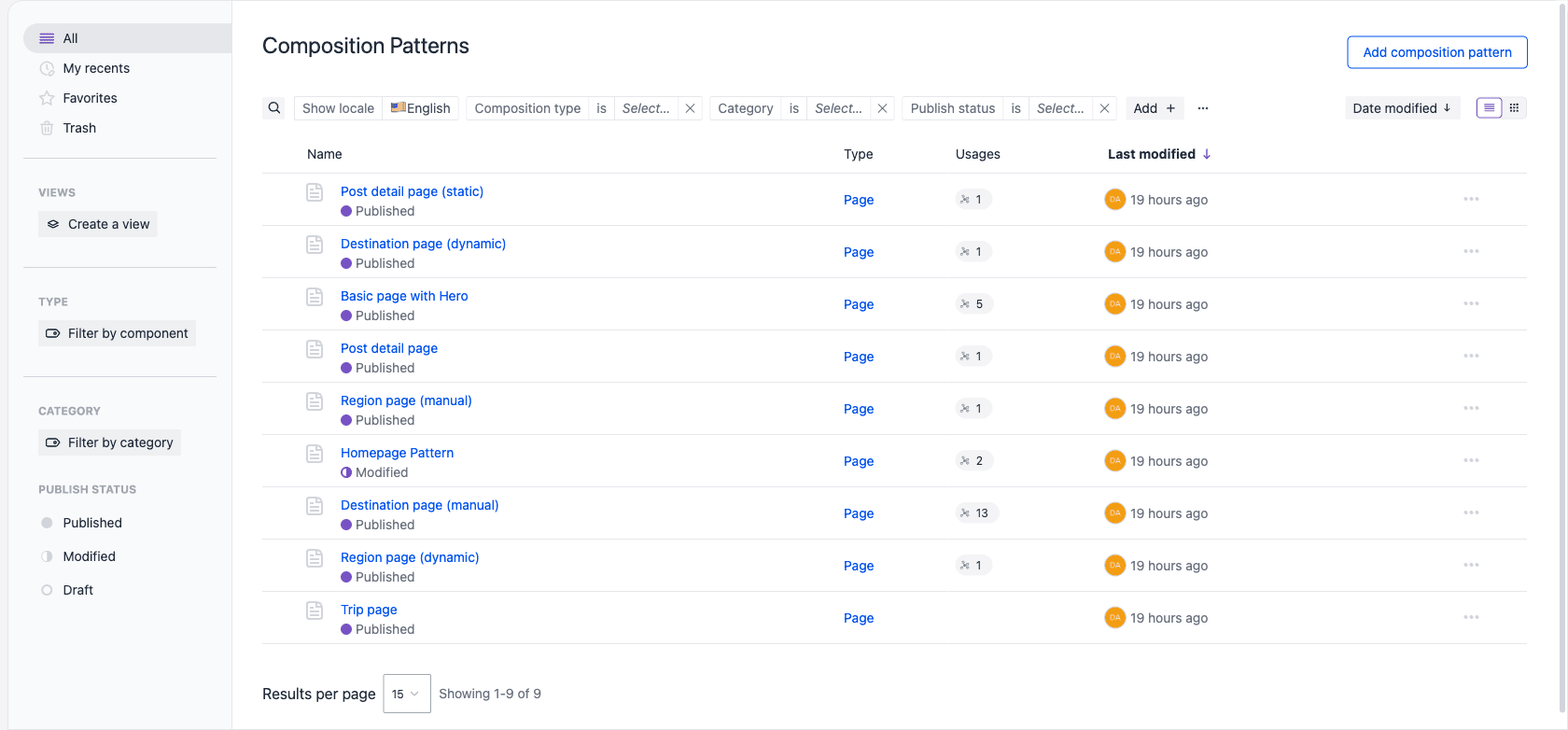Click the My recents clock icon
Viewport: 1568px width, 730px height.
[x=47, y=68]
